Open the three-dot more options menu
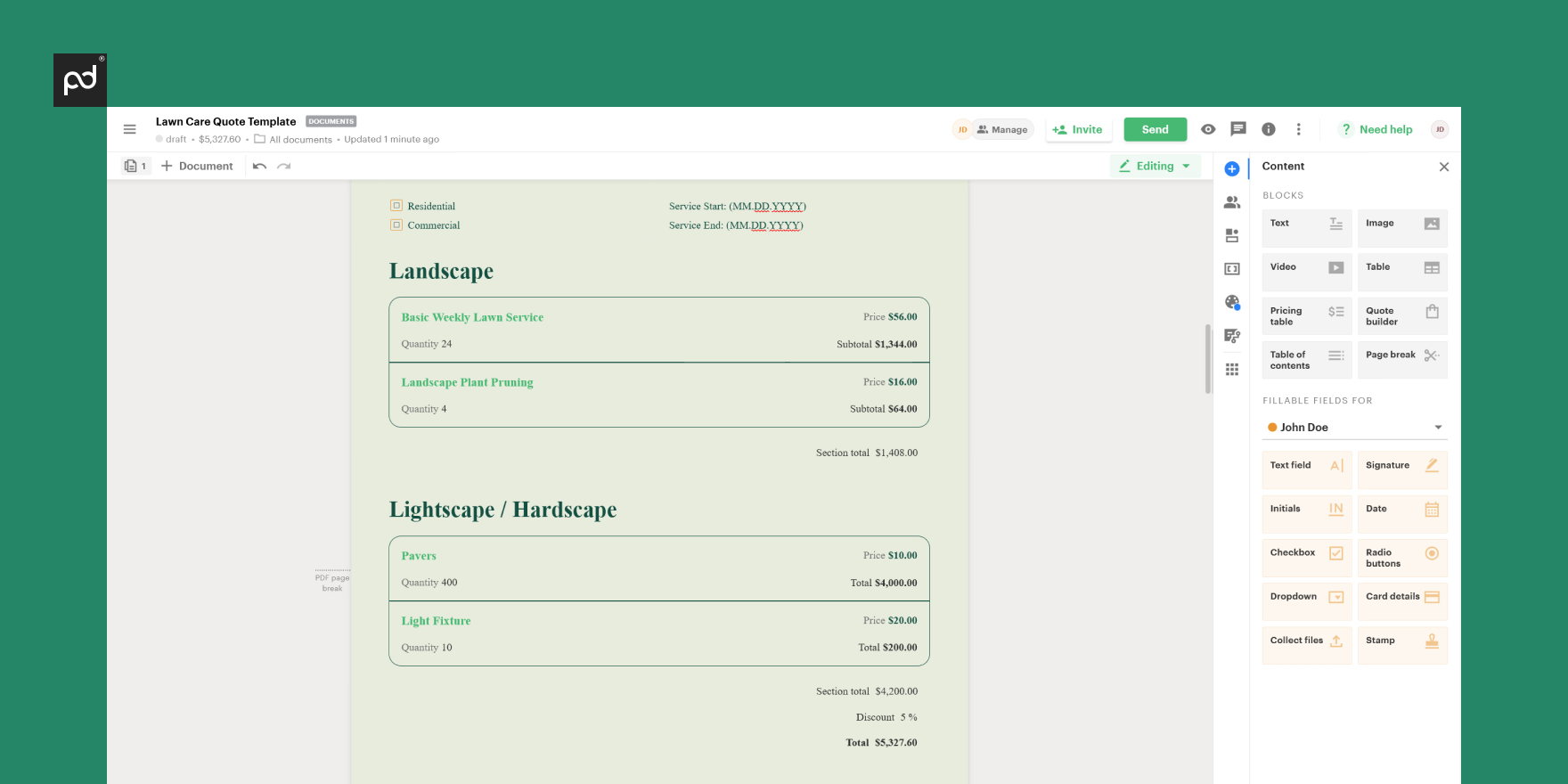Viewport: 1568px width, 784px height. click(x=1299, y=129)
